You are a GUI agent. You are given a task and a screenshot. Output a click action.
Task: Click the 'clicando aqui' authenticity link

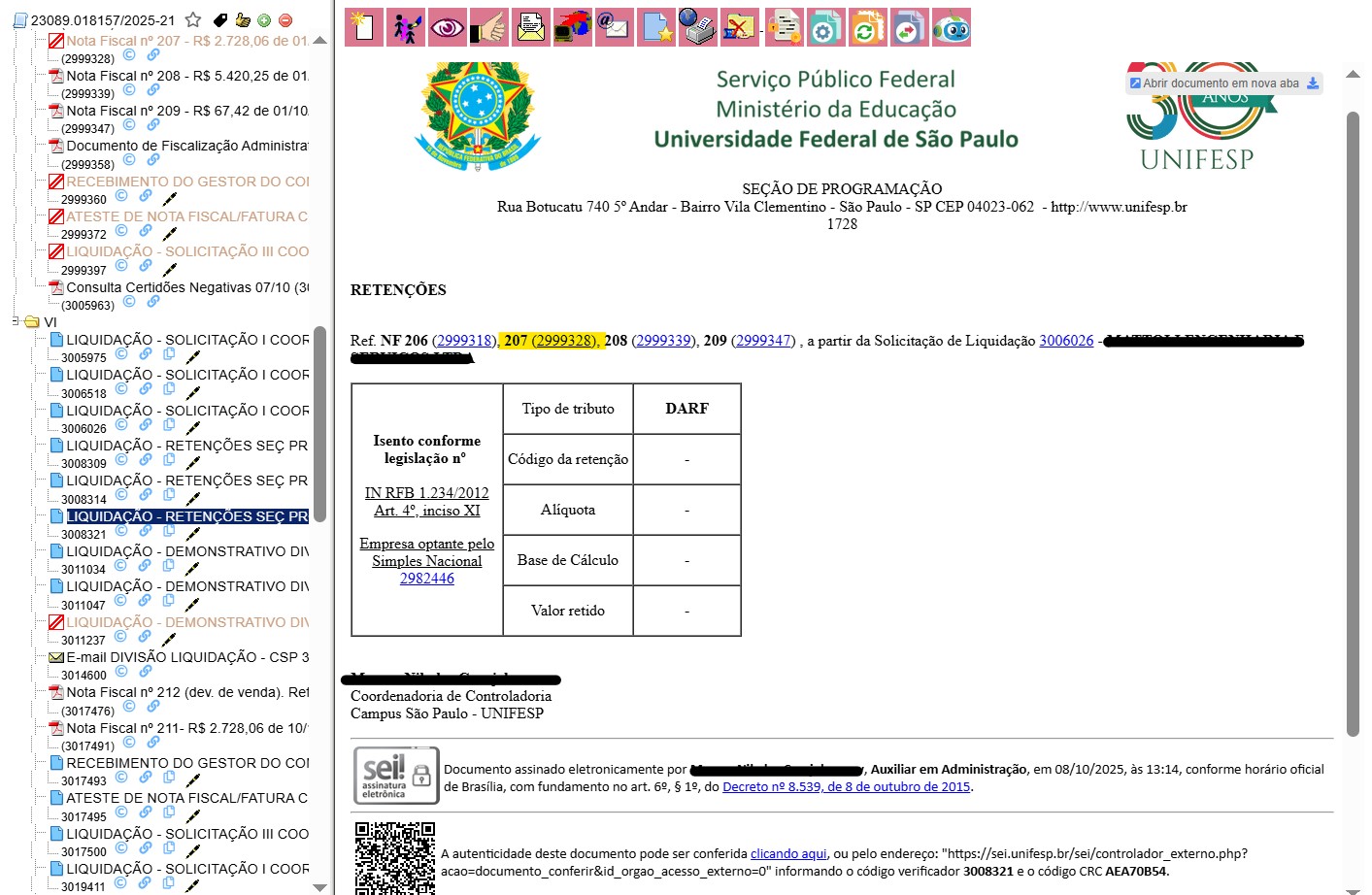coord(788,854)
